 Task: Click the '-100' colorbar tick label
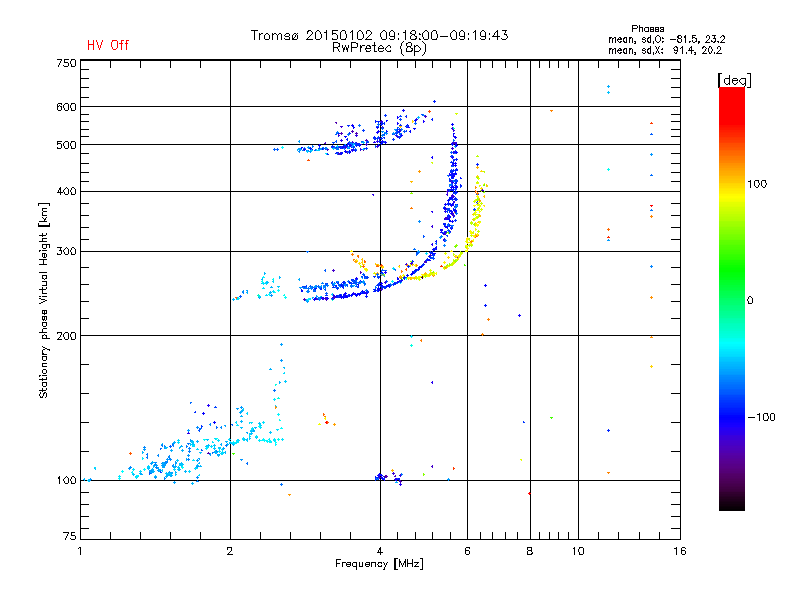tap(761, 417)
